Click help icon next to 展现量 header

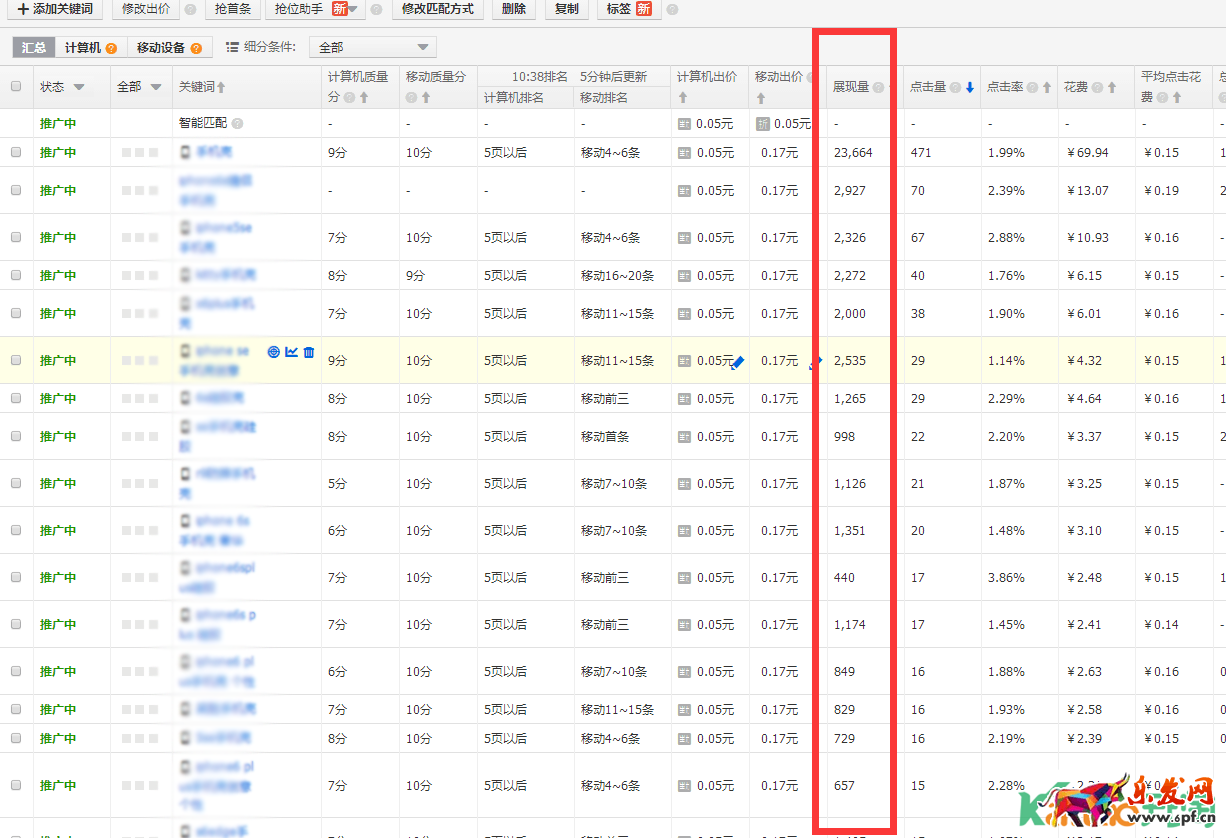click(x=878, y=87)
